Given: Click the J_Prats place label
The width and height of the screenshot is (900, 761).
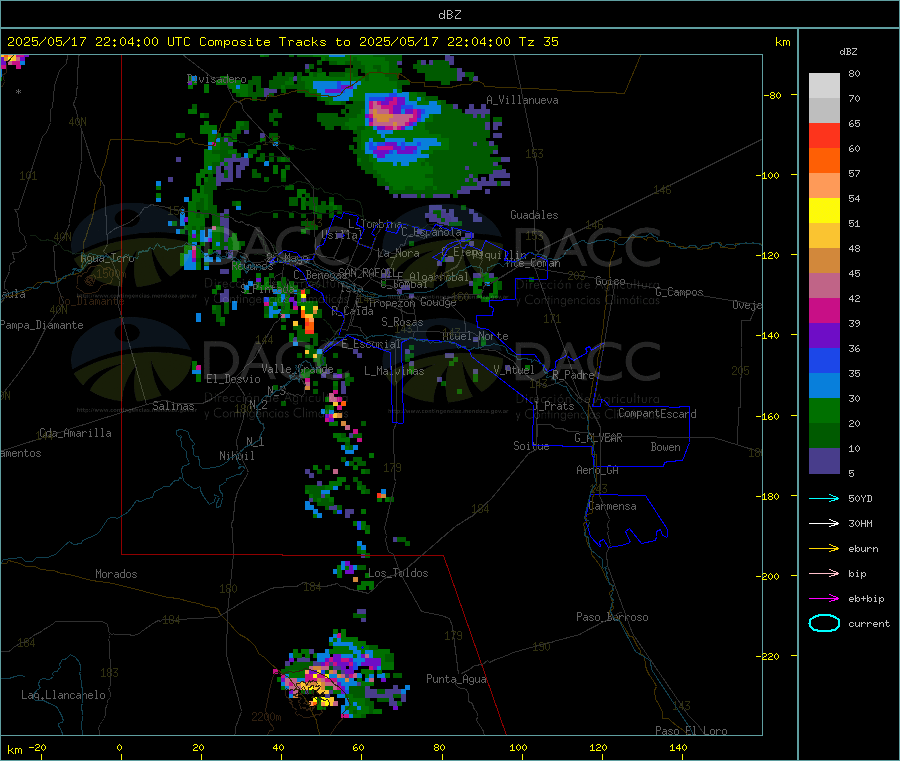Looking at the screenshot, I should pos(554,406).
